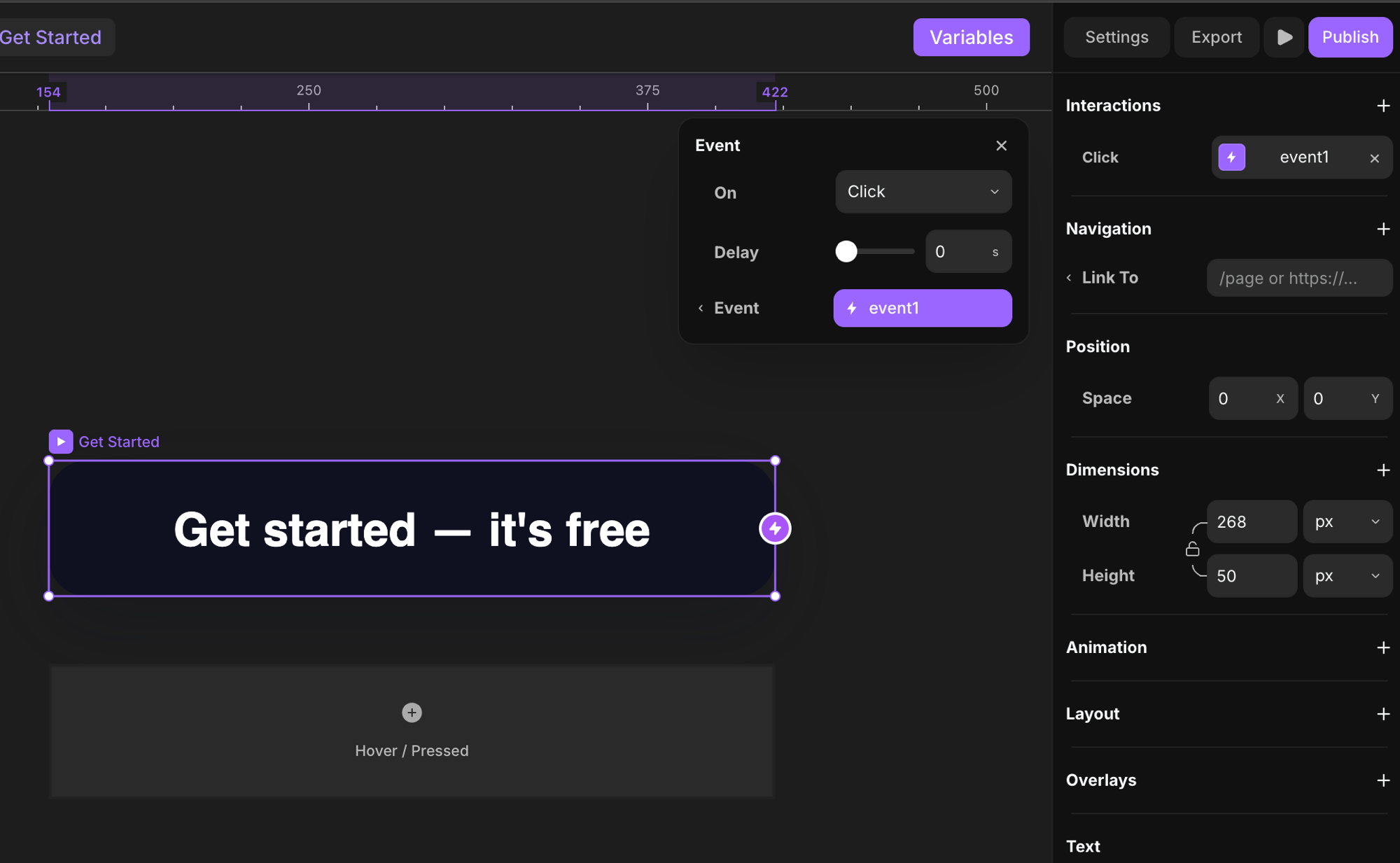Click the Space Y input field
This screenshot has width=1400, height=863.
coord(1347,398)
